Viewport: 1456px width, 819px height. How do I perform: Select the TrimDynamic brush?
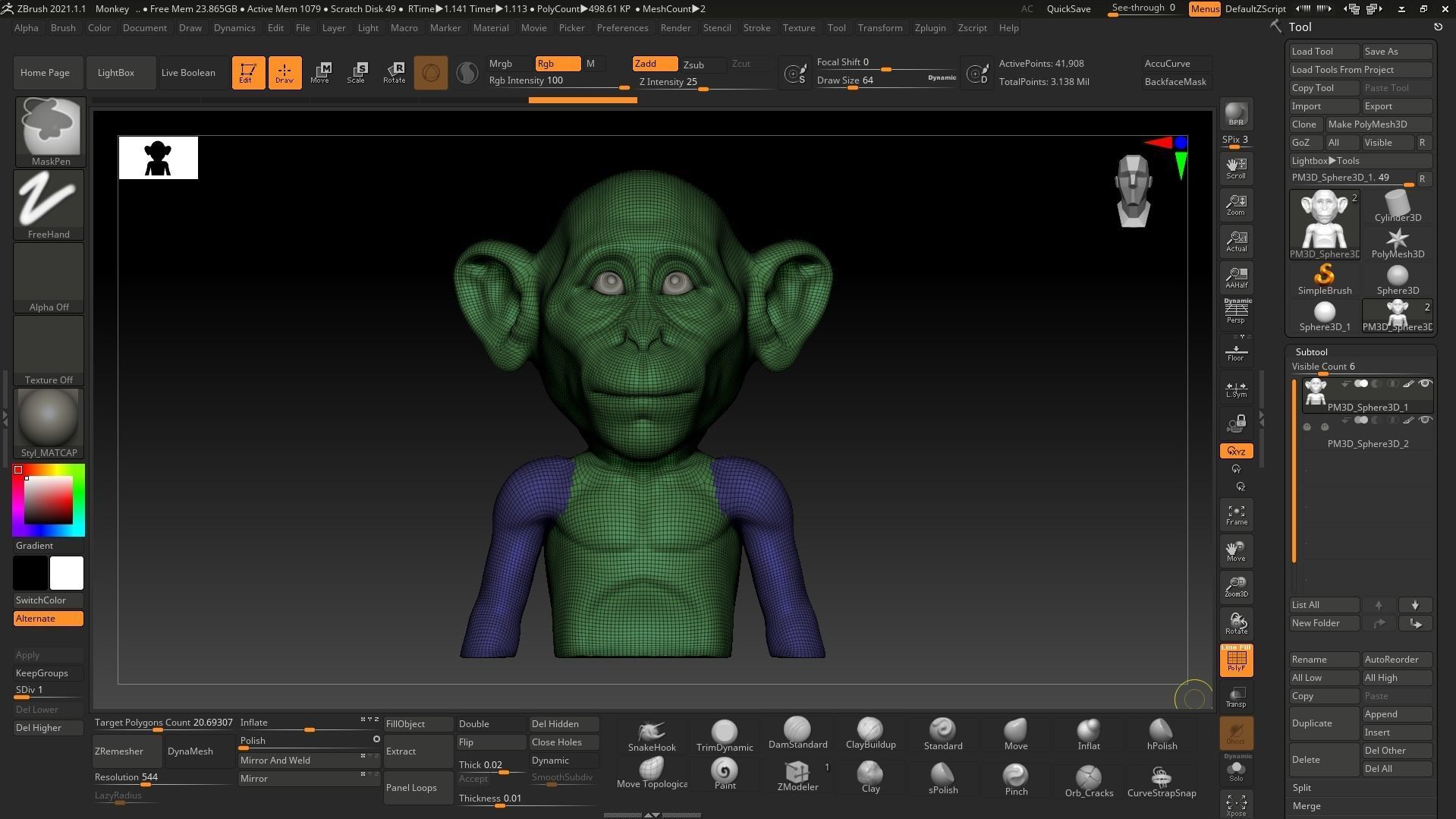[x=724, y=736]
